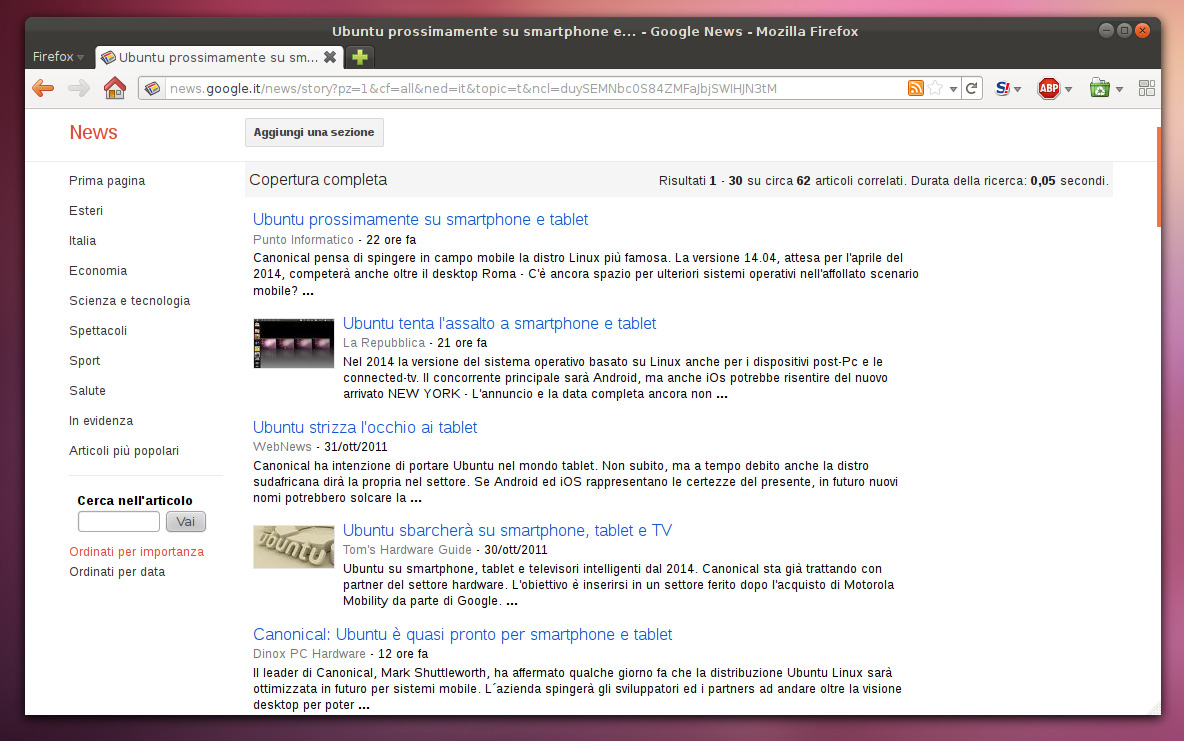Select the Ubuntu prossimamente su sm... tab

coord(219,57)
